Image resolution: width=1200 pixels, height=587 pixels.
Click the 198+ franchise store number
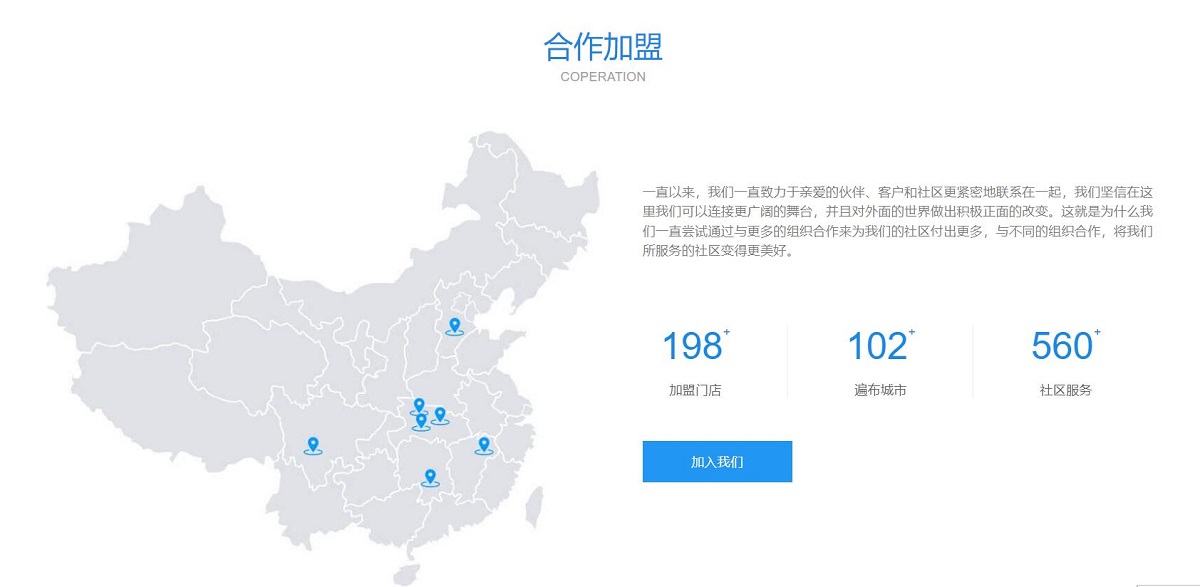point(693,347)
